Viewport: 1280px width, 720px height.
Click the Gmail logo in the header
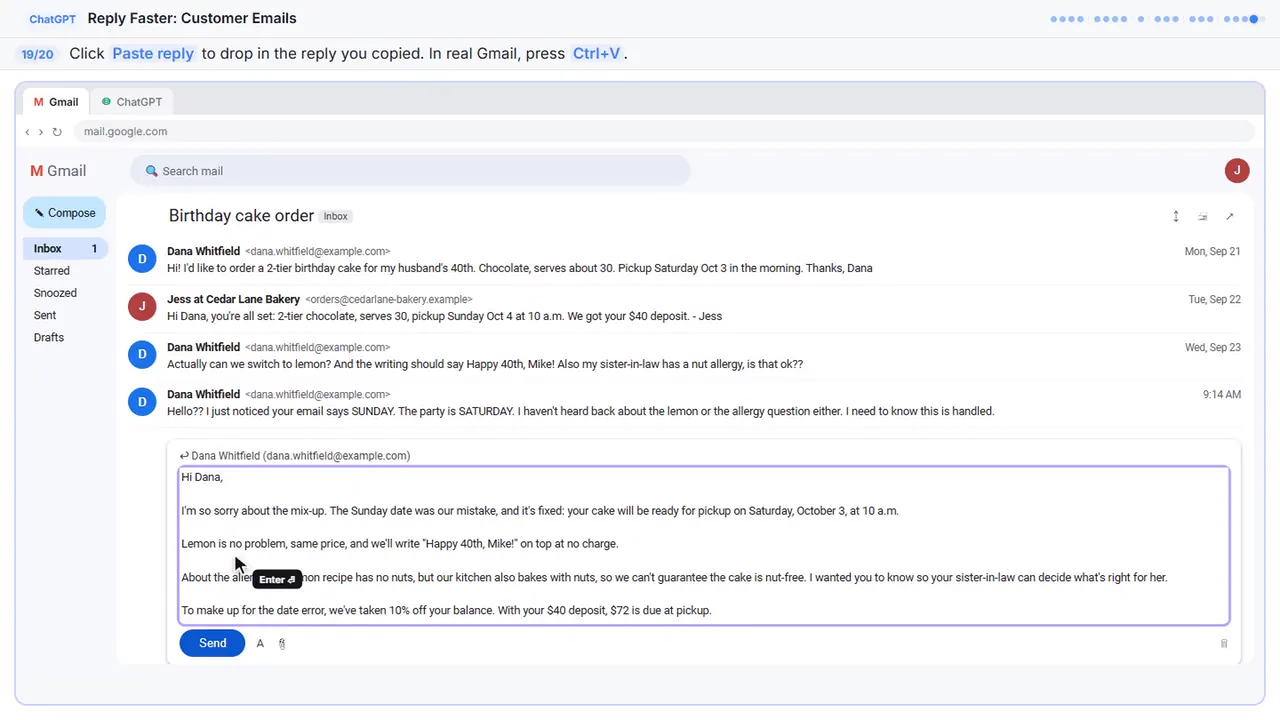[x=58, y=171]
